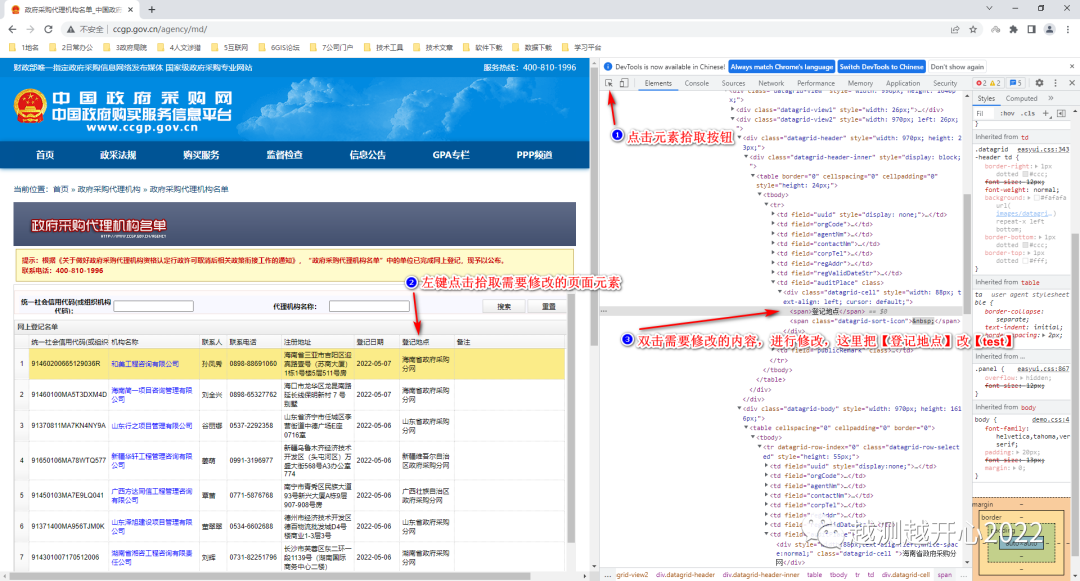Click Always match Chrome's language button
Image resolution: width=1080 pixels, height=581 pixels.
(x=782, y=67)
